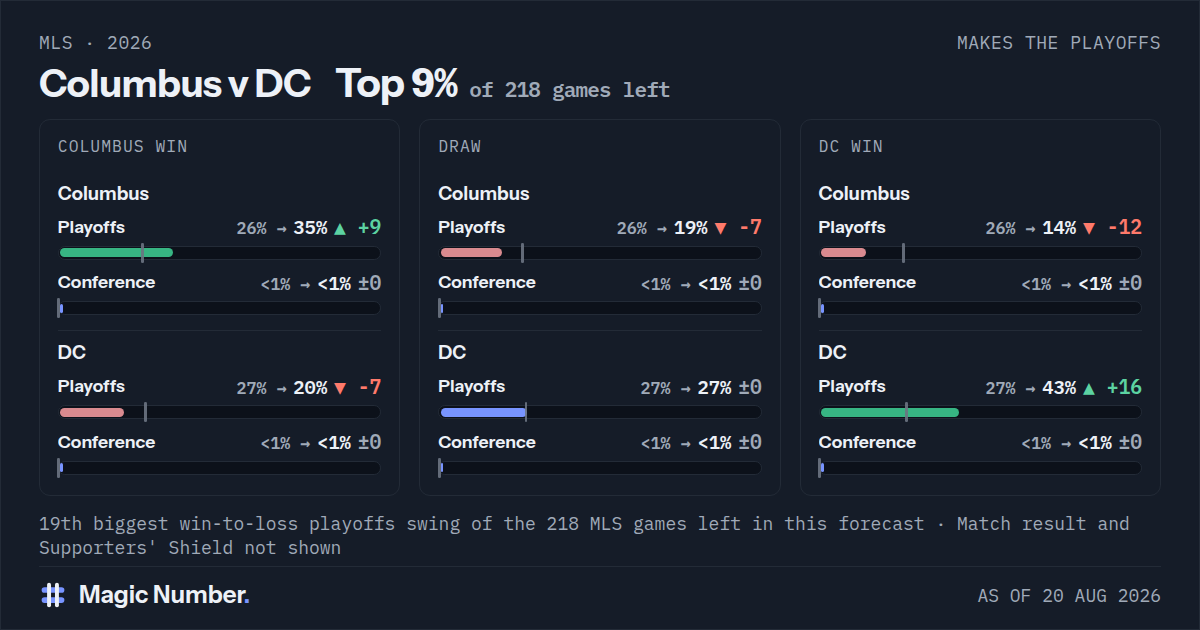Click Columbus green playoffs bar in win card
The height and width of the screenshot is (630, 1200).
[116, 252]
